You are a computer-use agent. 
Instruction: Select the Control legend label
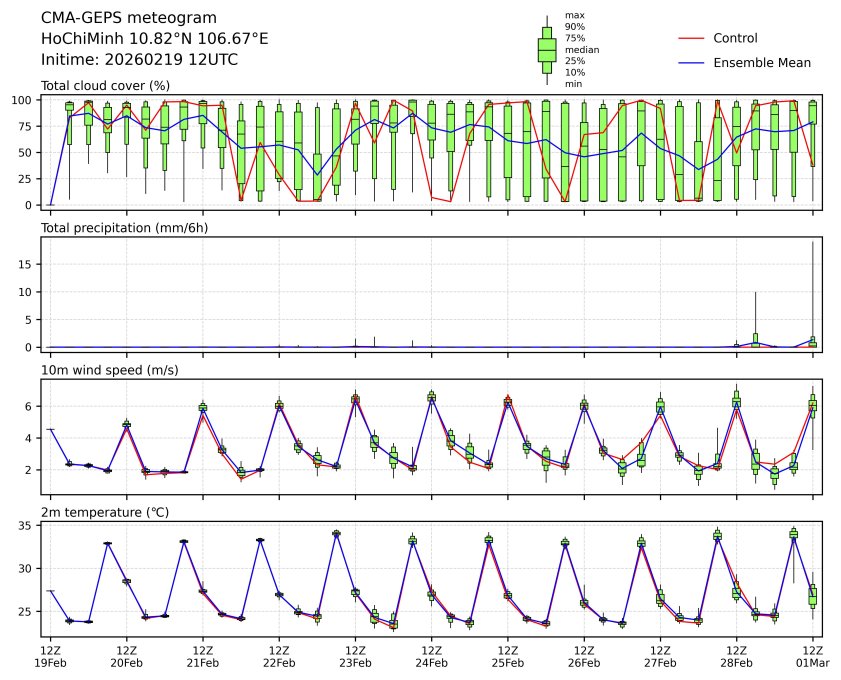tap(735, 38)
